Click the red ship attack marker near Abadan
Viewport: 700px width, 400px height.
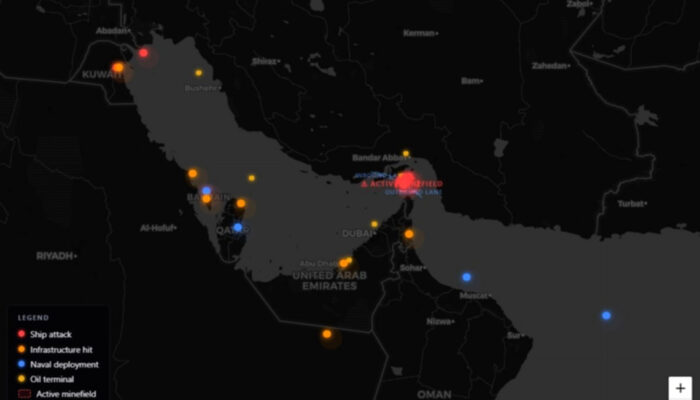coord(143,53)
